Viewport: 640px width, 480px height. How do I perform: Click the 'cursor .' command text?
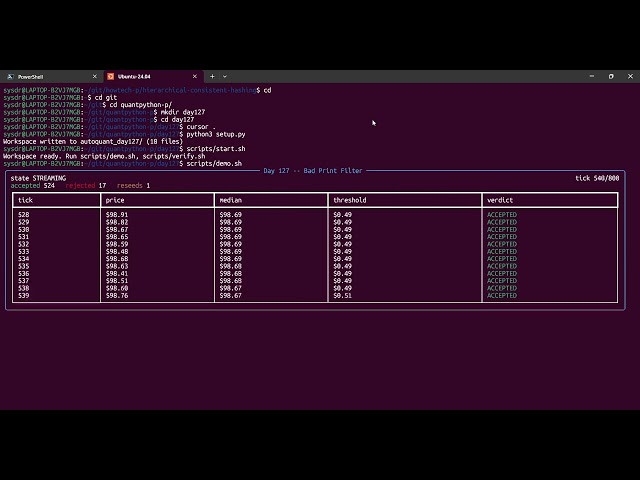pos(201,127)
